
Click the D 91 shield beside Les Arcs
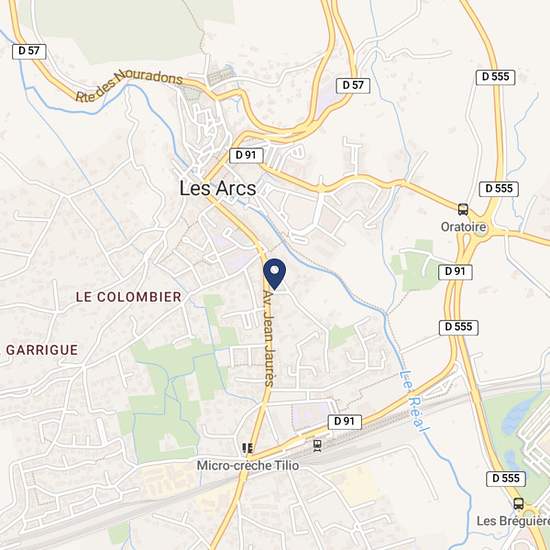click(246, 155)
